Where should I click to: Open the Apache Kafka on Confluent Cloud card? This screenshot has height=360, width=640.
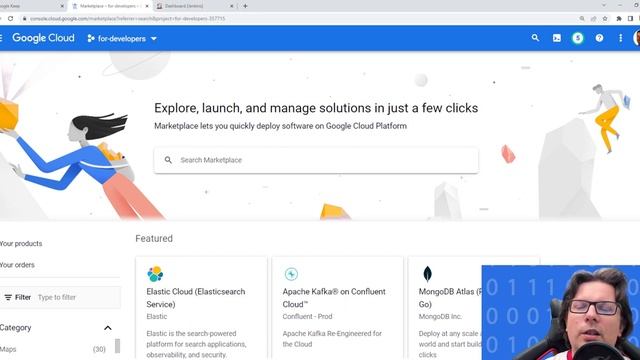337,308
